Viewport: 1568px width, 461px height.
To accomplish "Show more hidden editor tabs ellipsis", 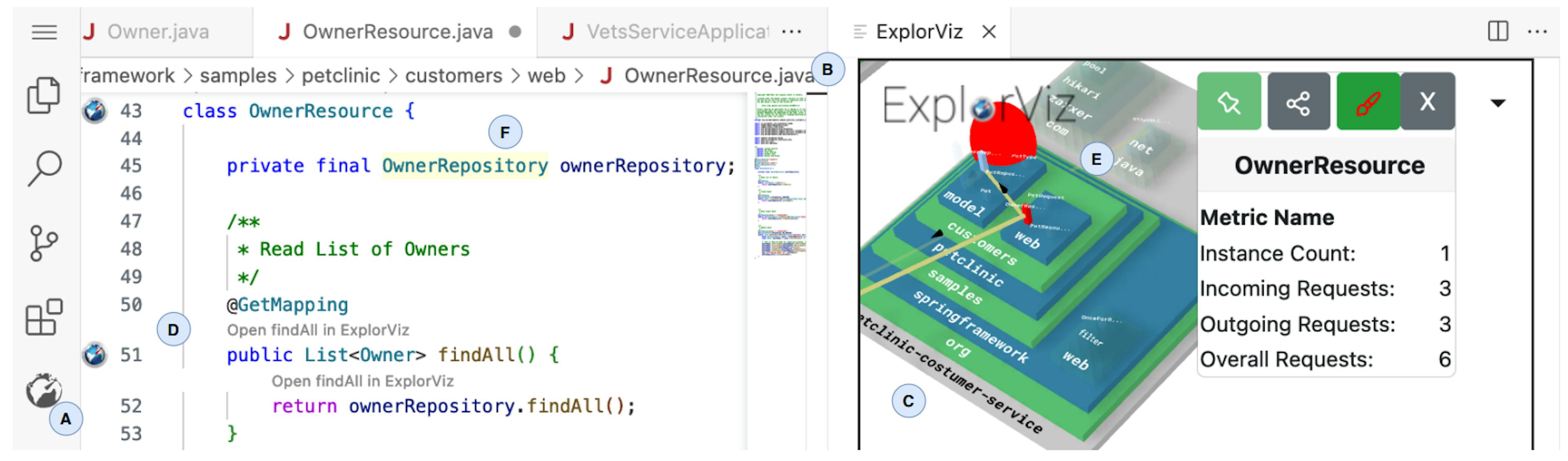I will (791, 32).
